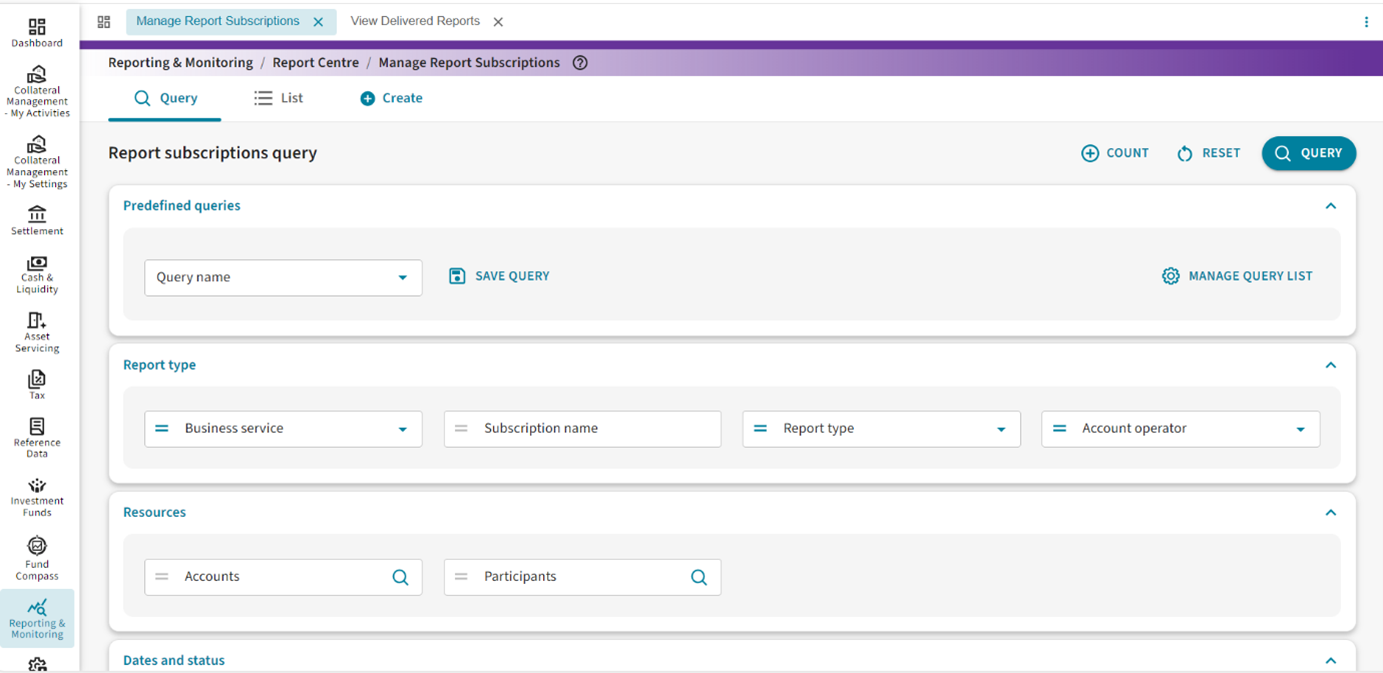Click into the Subscription name field
Screen dimensions: 1383x673
pos(595,429)
